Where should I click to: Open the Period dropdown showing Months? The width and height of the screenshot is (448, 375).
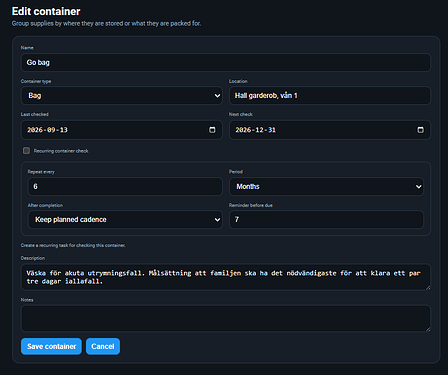click(x=326, y=186)
